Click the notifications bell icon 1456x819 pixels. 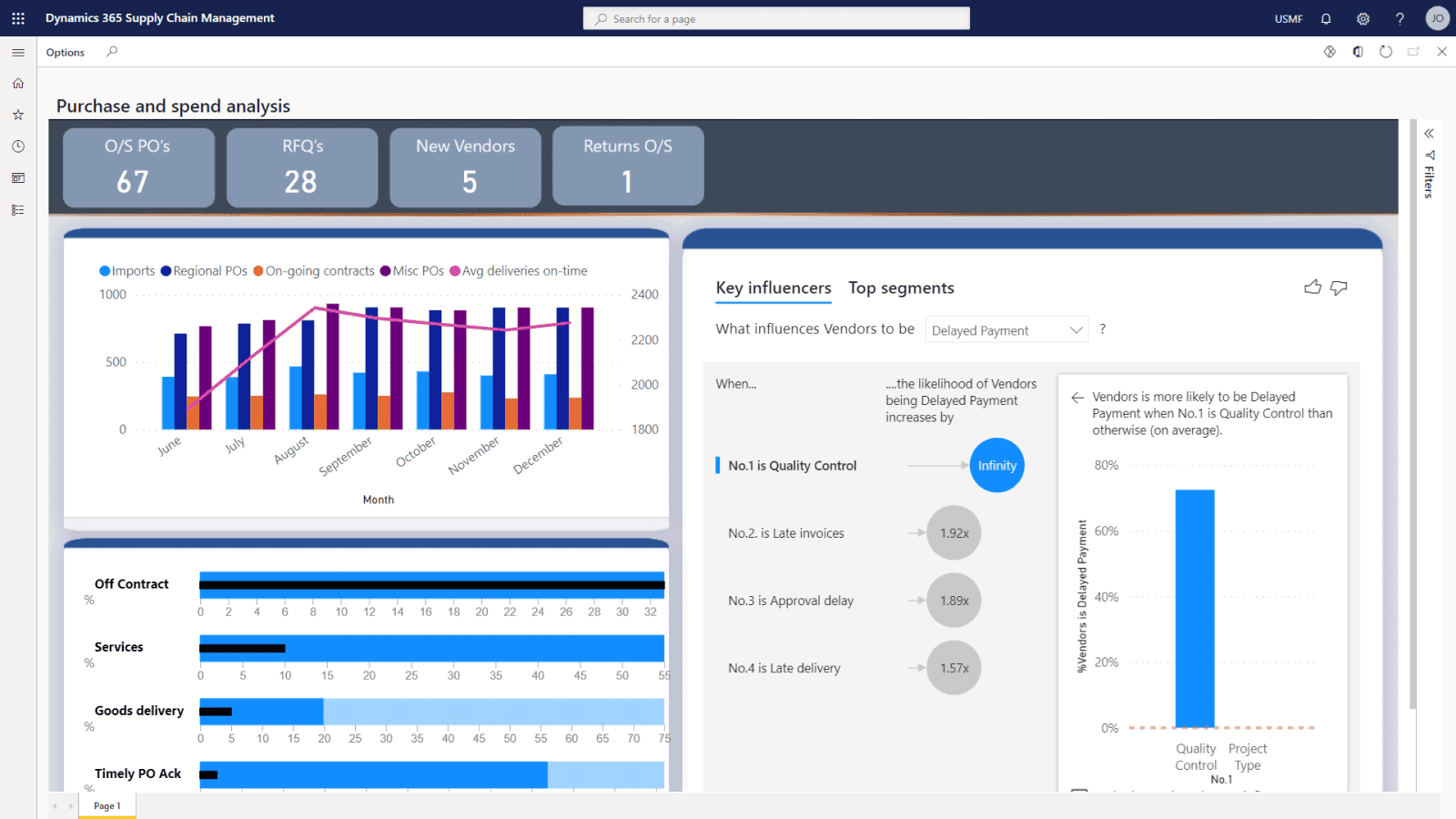[1326, 18]
